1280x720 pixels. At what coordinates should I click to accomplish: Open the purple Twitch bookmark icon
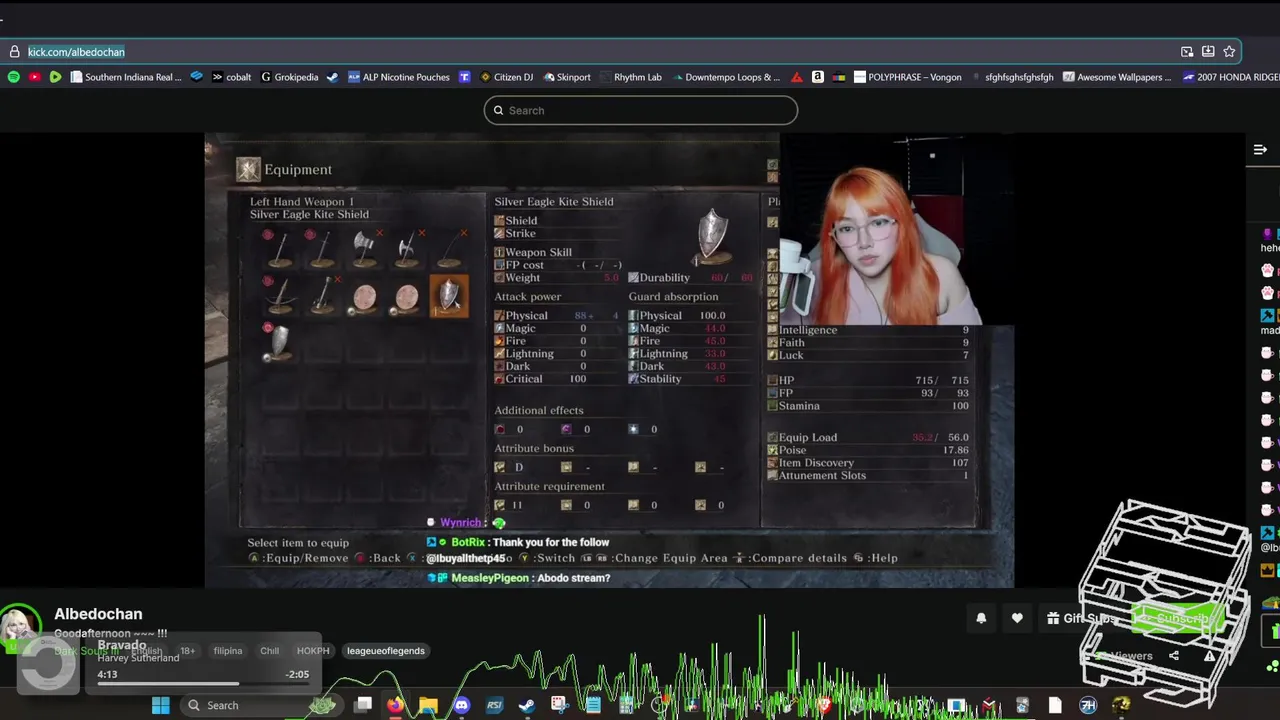[464, 77]
